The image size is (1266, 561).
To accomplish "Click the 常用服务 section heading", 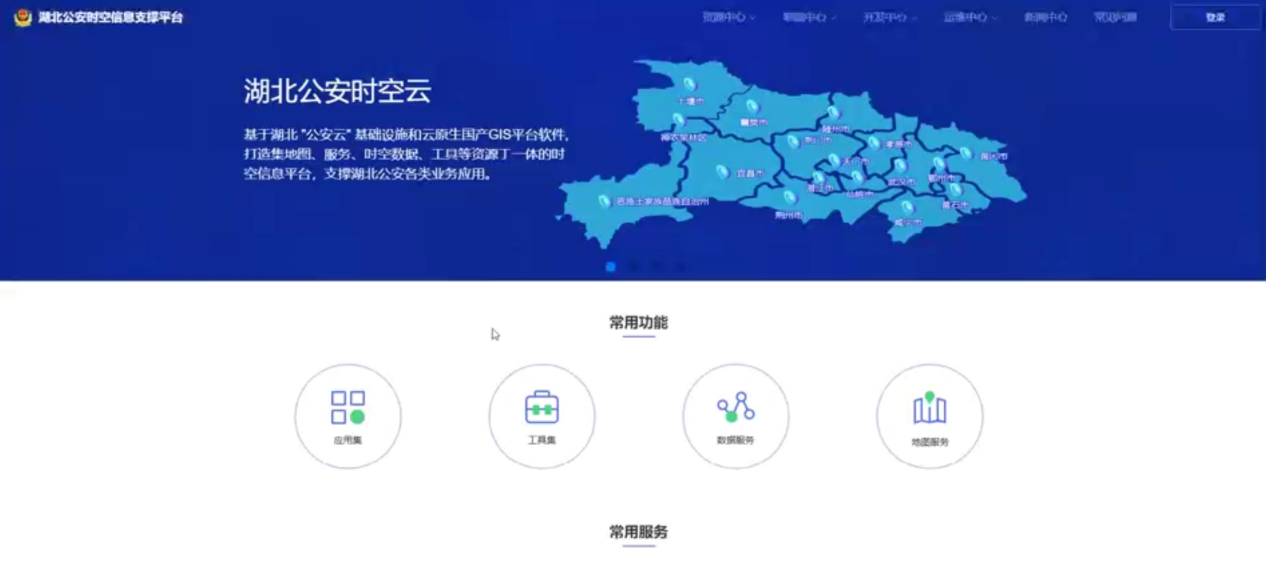I will [639, 532].
